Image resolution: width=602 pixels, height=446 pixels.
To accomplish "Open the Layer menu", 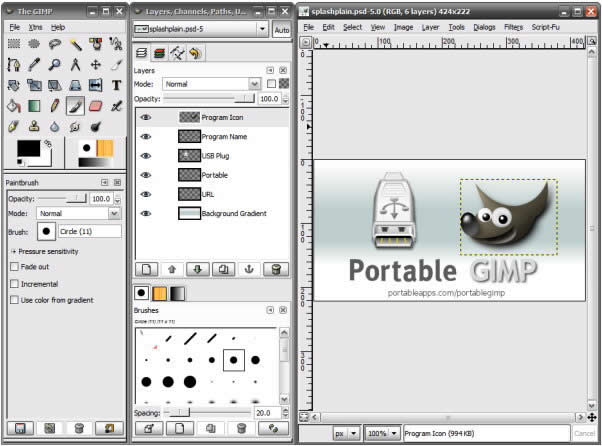I will [430, 27].
